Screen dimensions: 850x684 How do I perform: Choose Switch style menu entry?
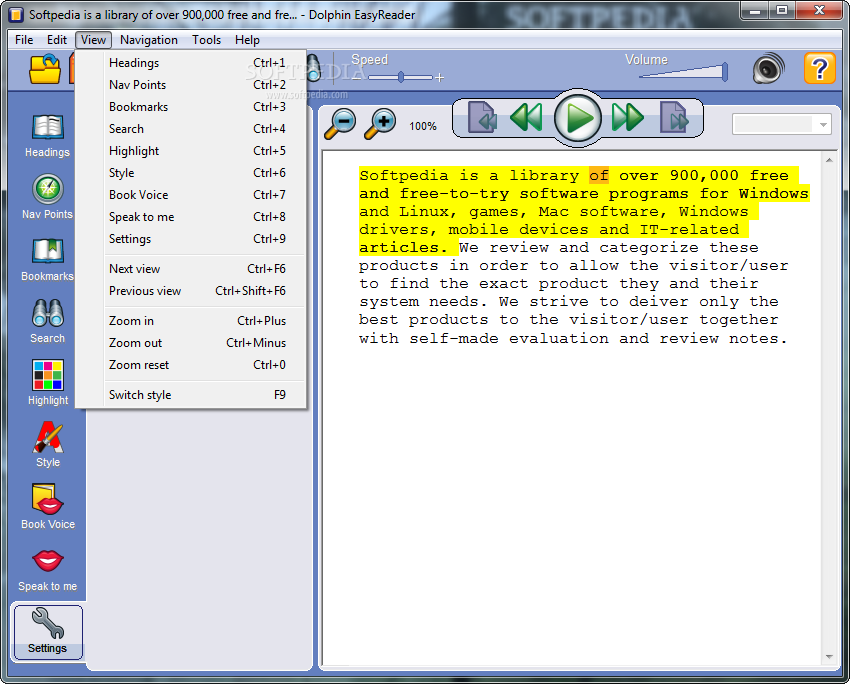(x=191, y=395)
